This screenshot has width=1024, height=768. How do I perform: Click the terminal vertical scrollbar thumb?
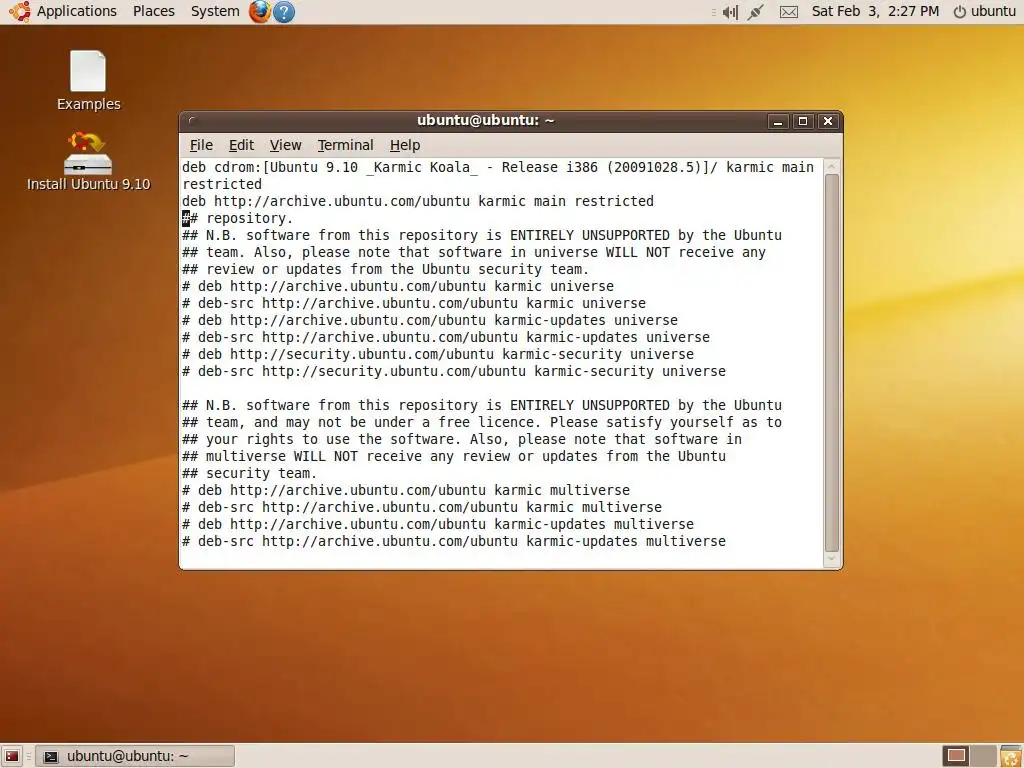[x=831, y=363]
